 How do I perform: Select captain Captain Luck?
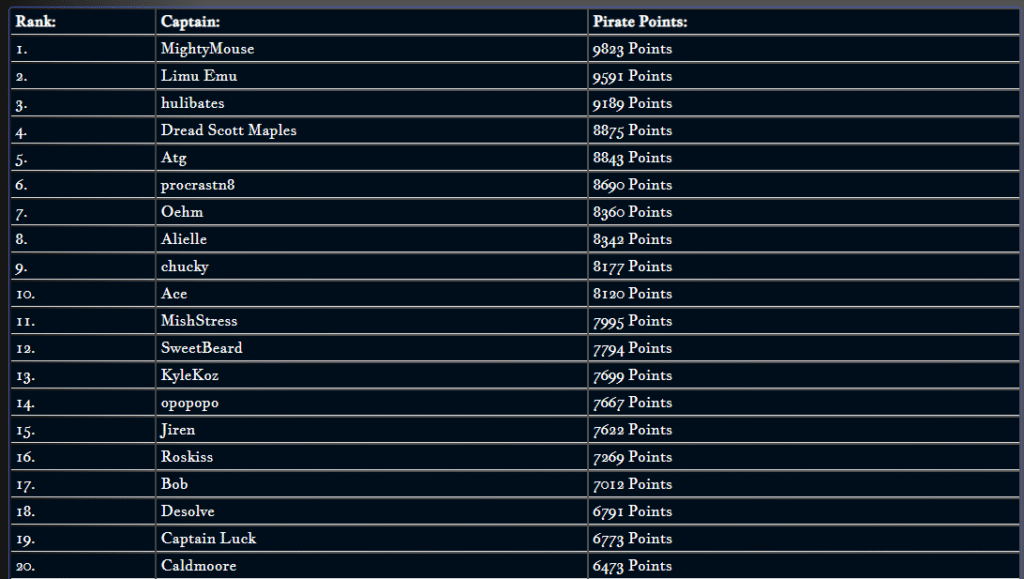(208, 538)
